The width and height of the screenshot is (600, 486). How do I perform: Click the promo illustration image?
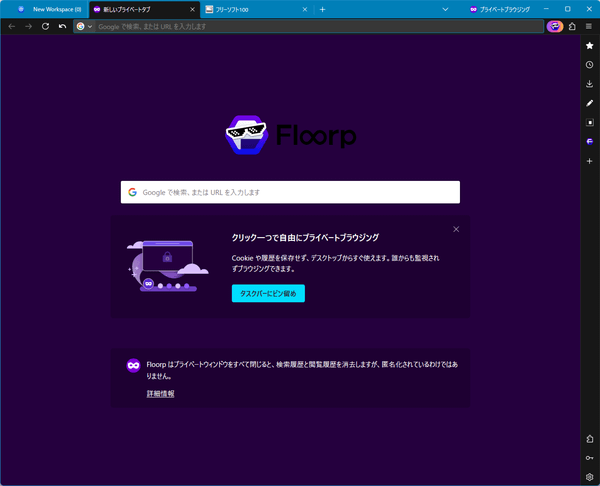(168, 266)
